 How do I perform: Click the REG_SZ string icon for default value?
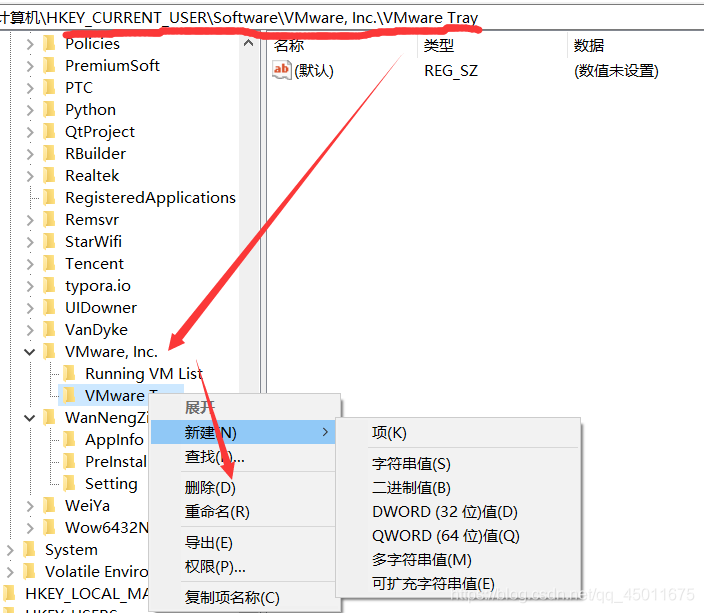282,71
